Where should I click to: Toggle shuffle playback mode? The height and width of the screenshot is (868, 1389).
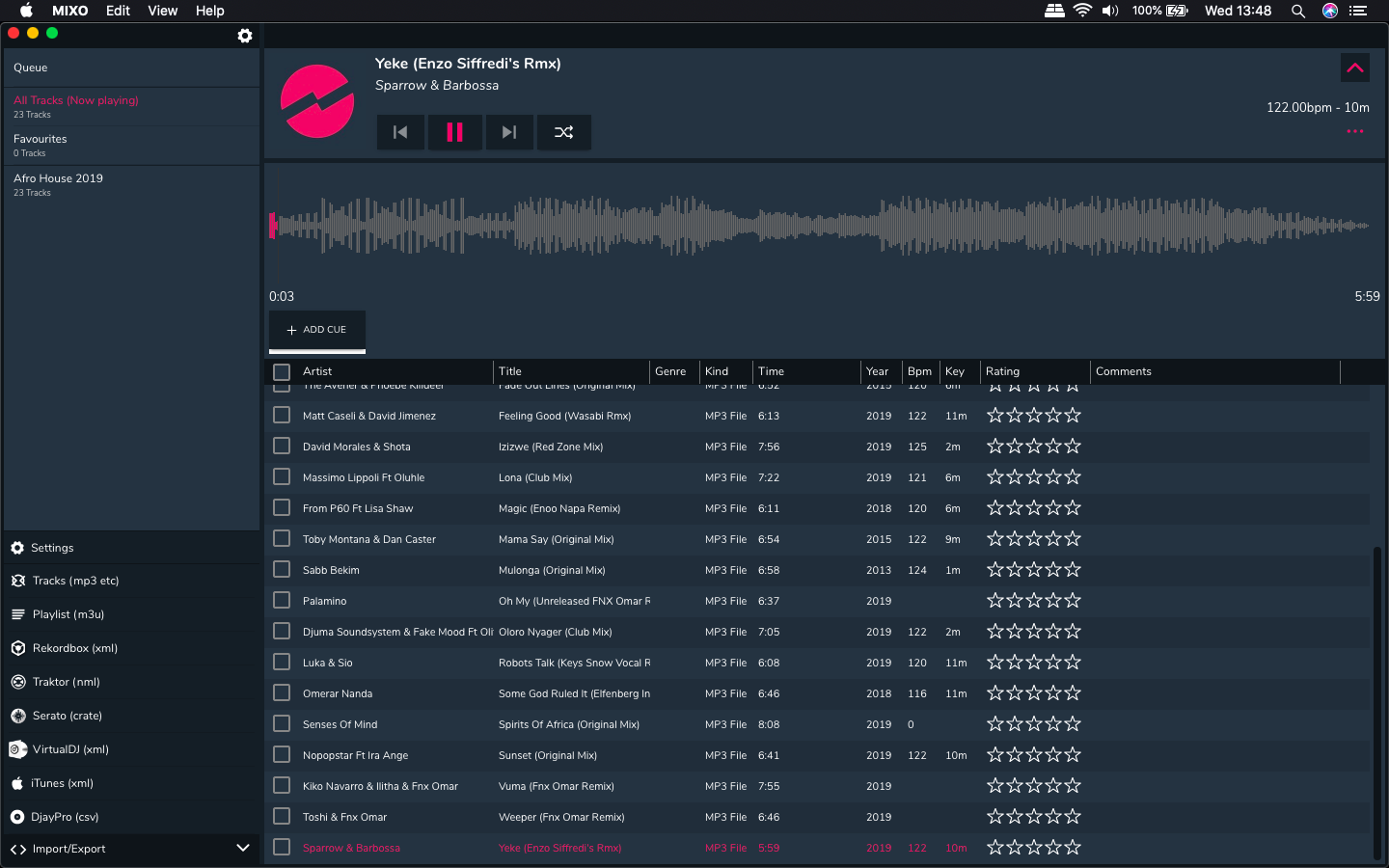[564, 132]
